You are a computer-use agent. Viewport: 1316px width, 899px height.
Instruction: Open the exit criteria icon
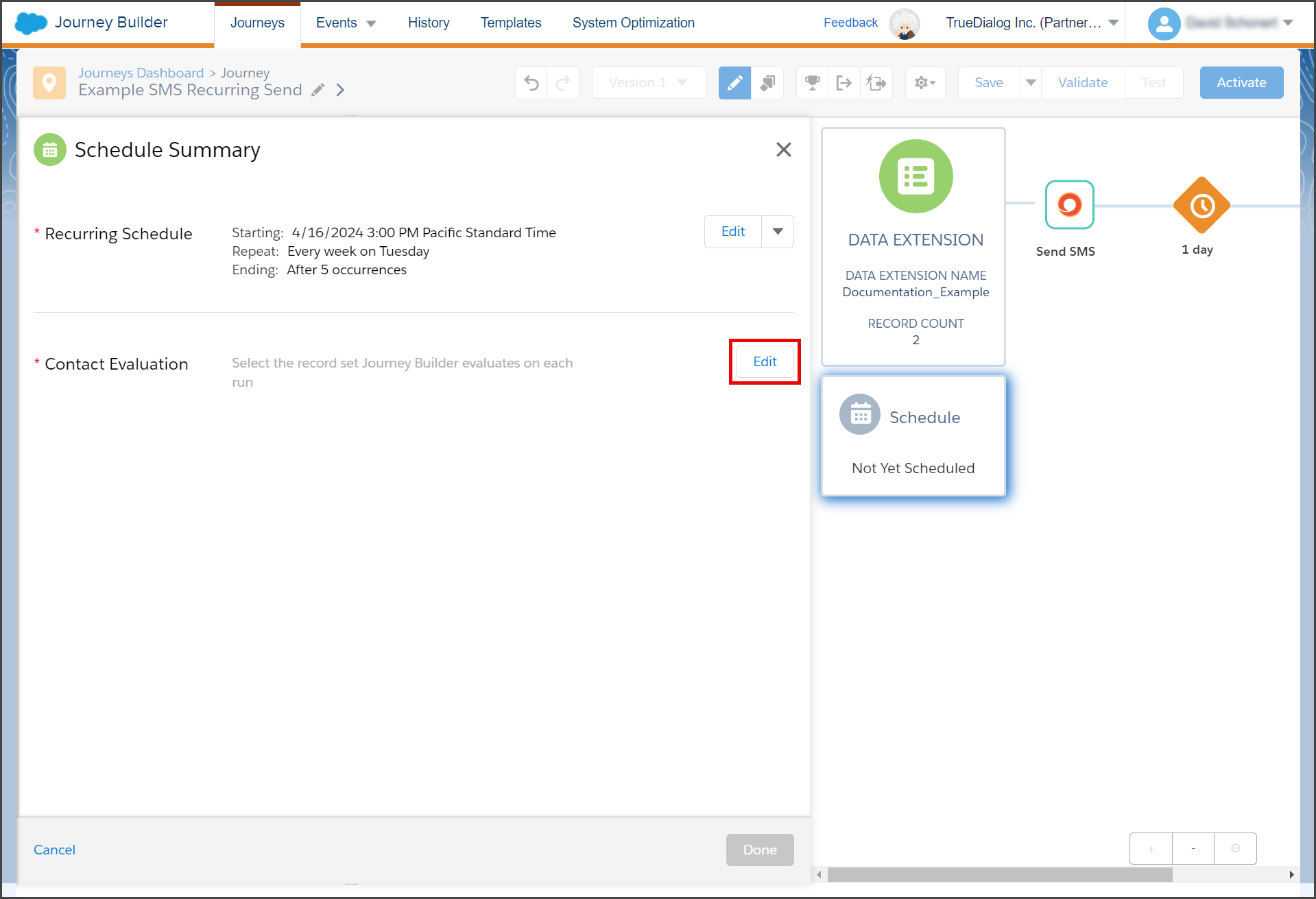pos(844,83)
